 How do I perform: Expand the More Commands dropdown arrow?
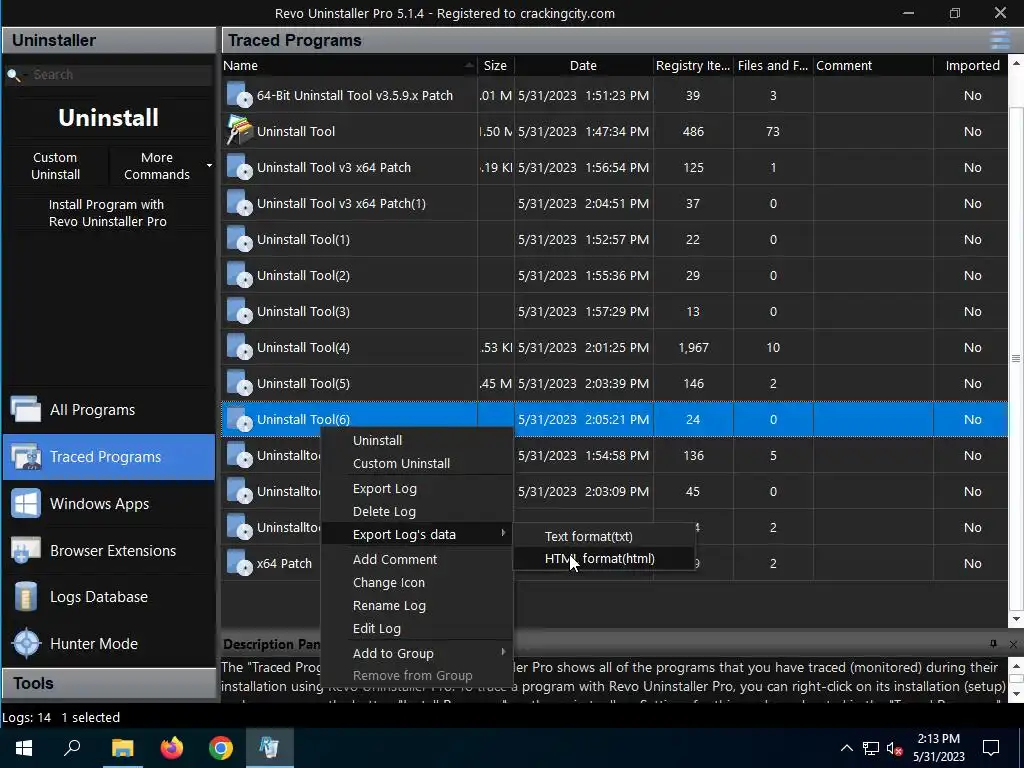point(209,166)
